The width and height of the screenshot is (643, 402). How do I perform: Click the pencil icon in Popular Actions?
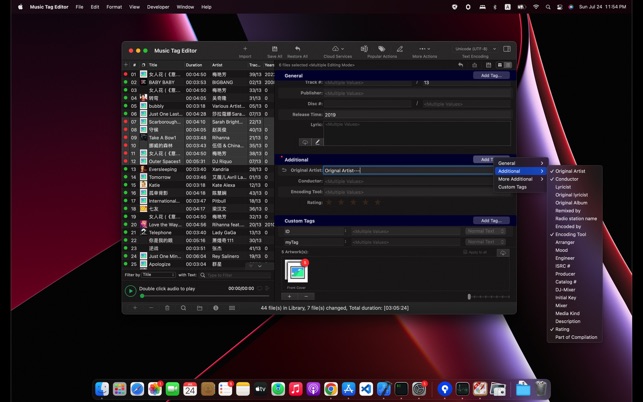tap(400, 49)
